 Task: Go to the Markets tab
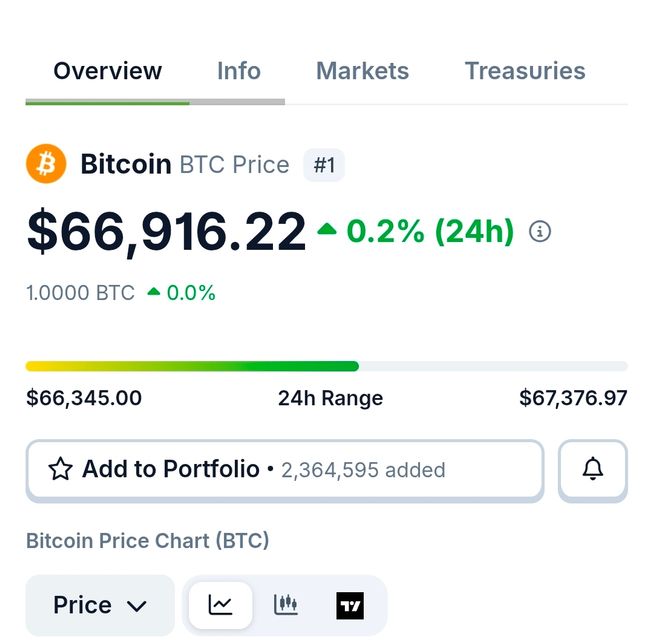pos(362,71)
